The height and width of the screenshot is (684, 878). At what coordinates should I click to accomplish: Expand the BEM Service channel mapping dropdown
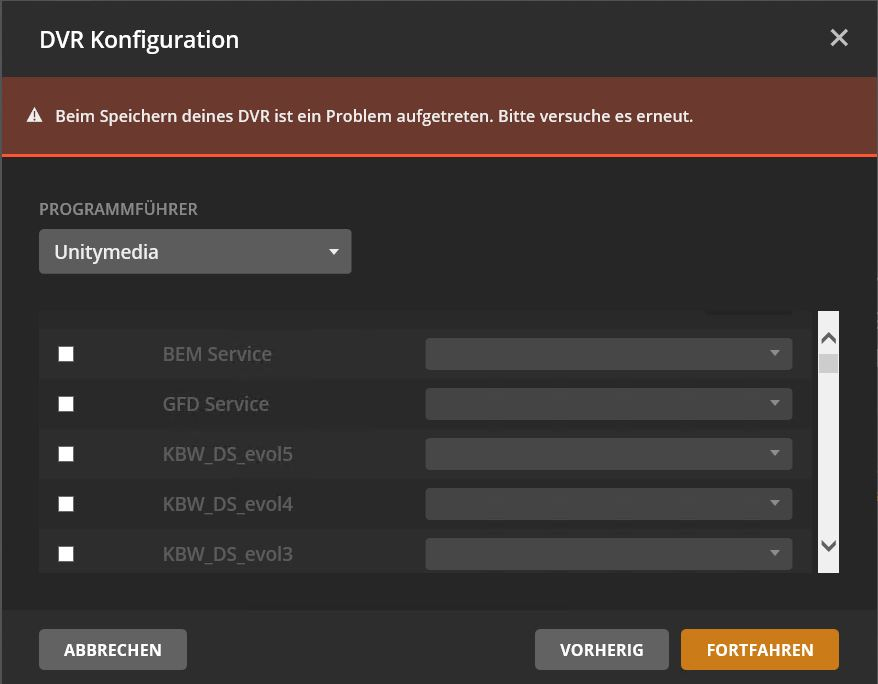(x=608, y=354)
